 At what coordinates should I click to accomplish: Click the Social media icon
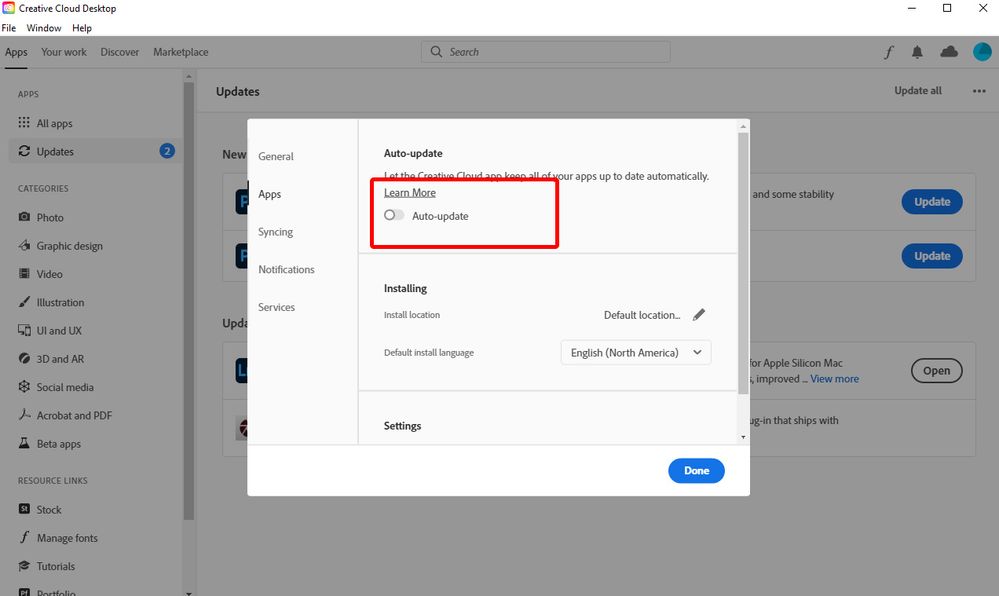24,386
